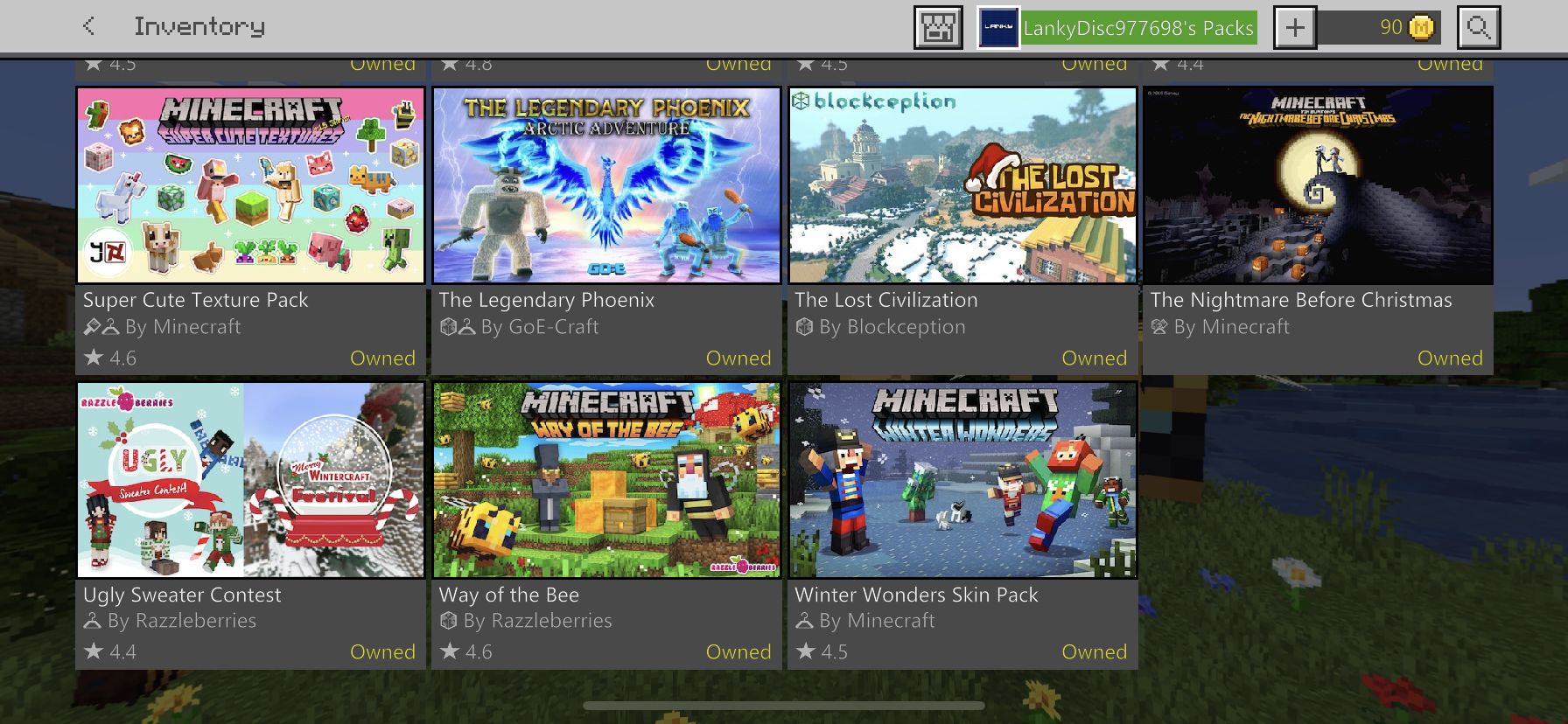Open the Marketplace store icon
Screen dimensions: 1568x724
(x=938, y=27)
